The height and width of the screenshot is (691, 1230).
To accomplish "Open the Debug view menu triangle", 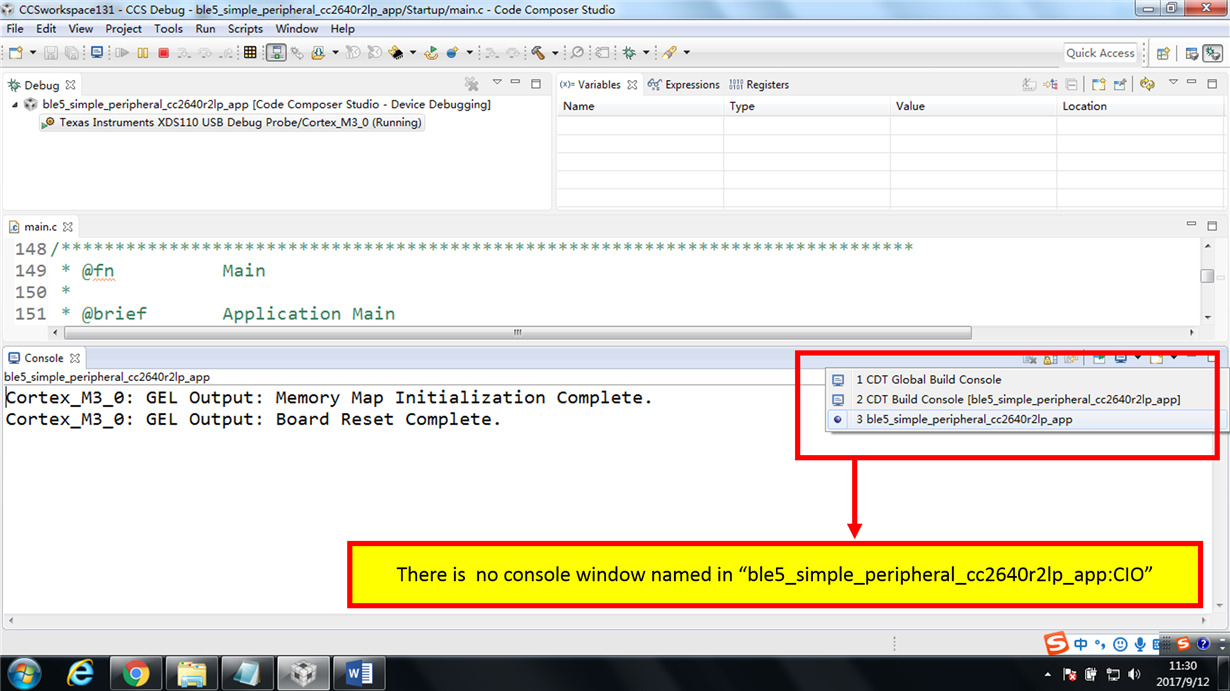I will (497, 82).
